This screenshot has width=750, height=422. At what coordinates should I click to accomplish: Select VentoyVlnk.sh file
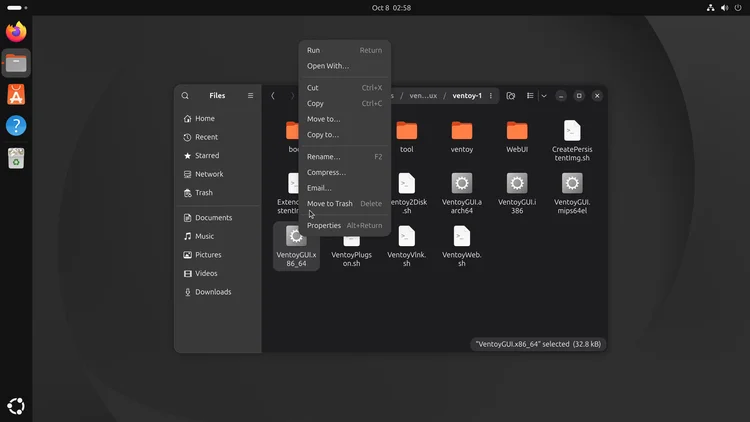[407, 246]
